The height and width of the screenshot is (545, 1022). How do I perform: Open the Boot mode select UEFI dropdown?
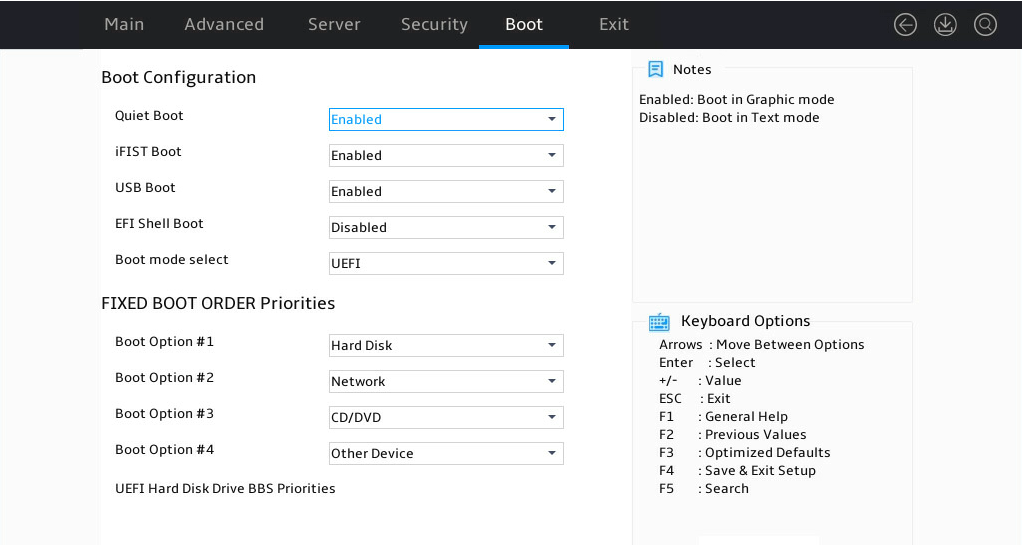click(x=446, y=263)
